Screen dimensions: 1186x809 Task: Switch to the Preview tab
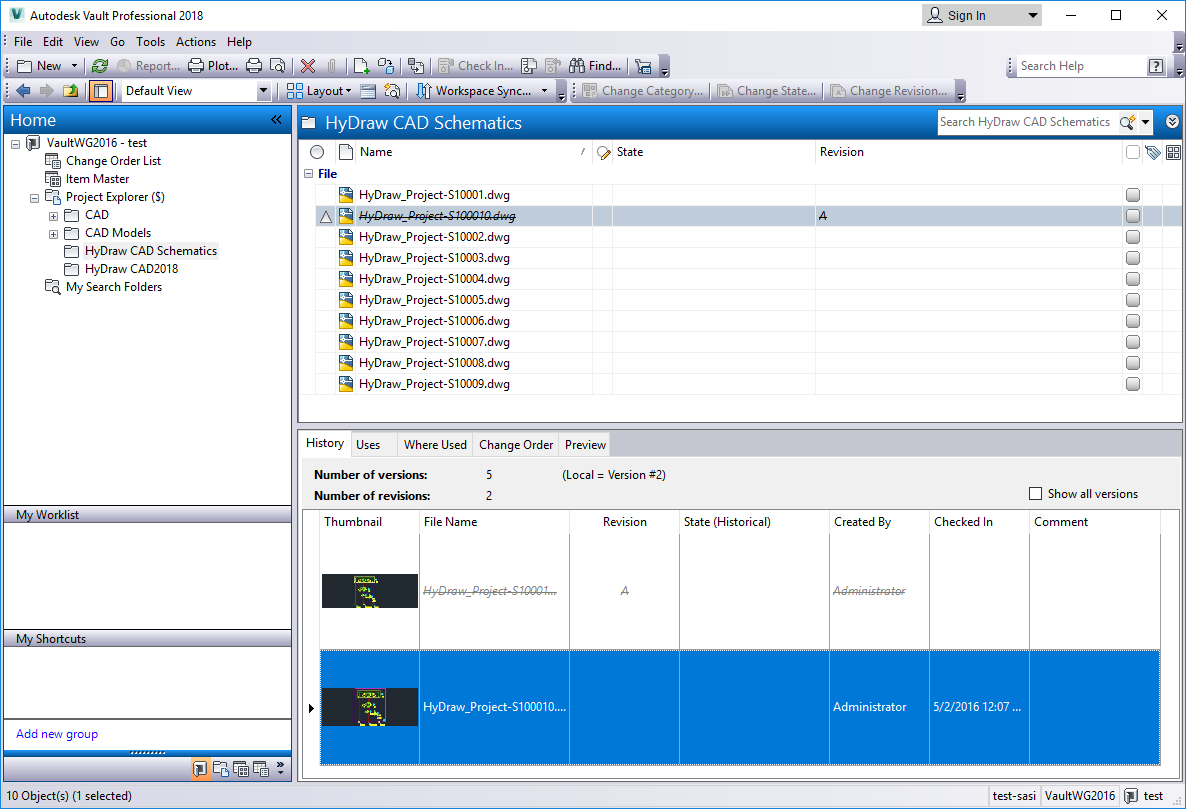coord(584,444)
